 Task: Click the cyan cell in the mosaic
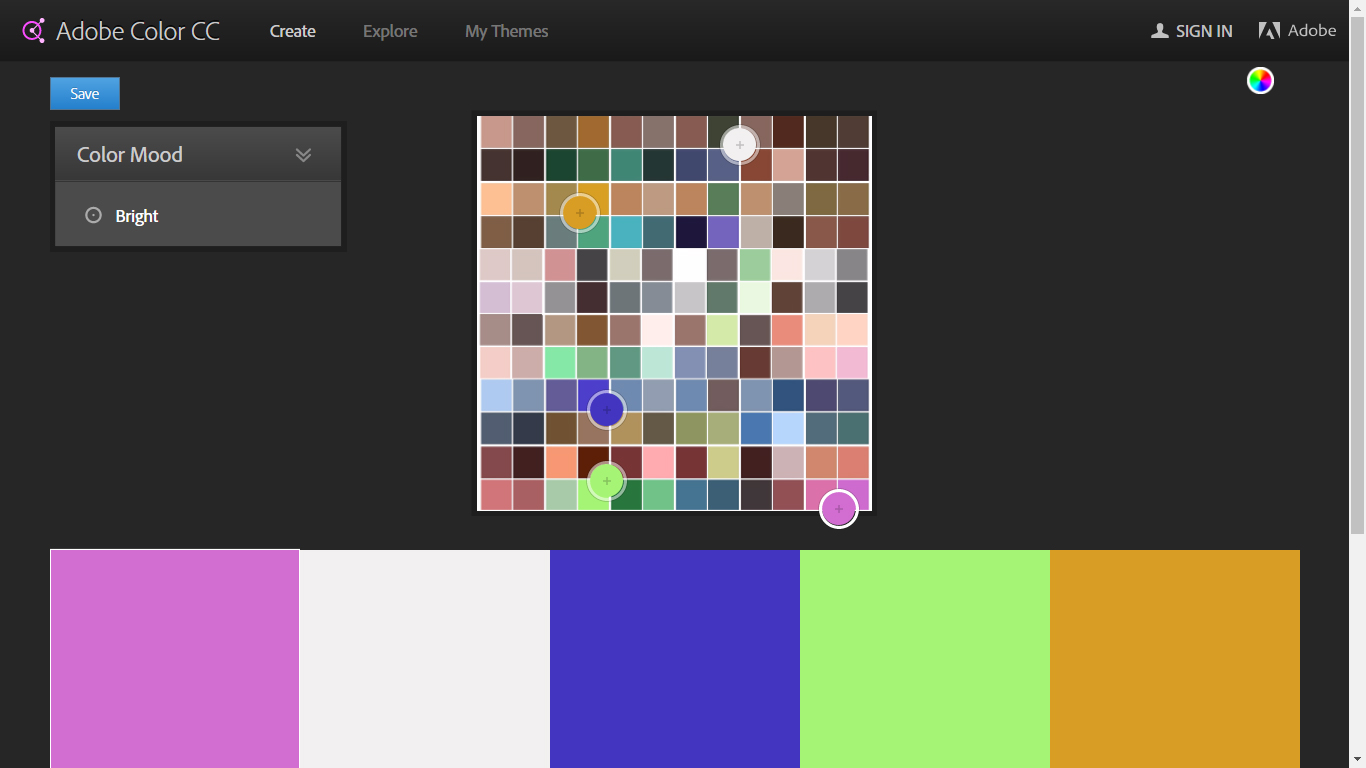click(x=626, y=232)
